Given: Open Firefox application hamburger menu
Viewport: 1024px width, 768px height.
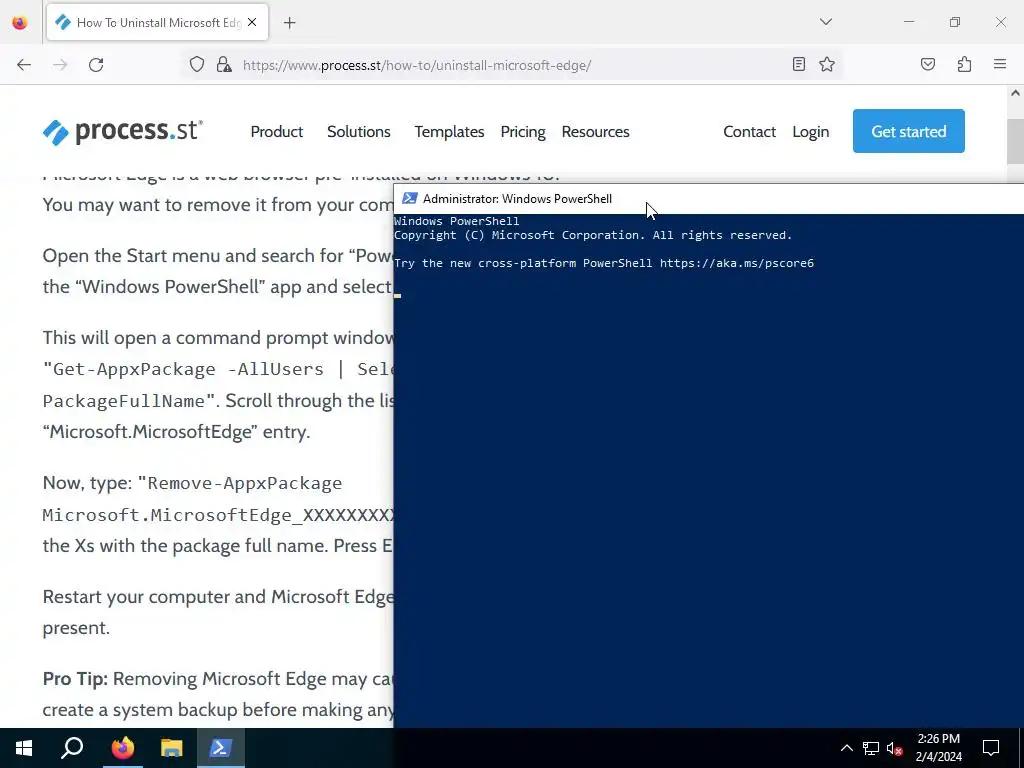Looking at the screenshot, I should [1000, 64].
